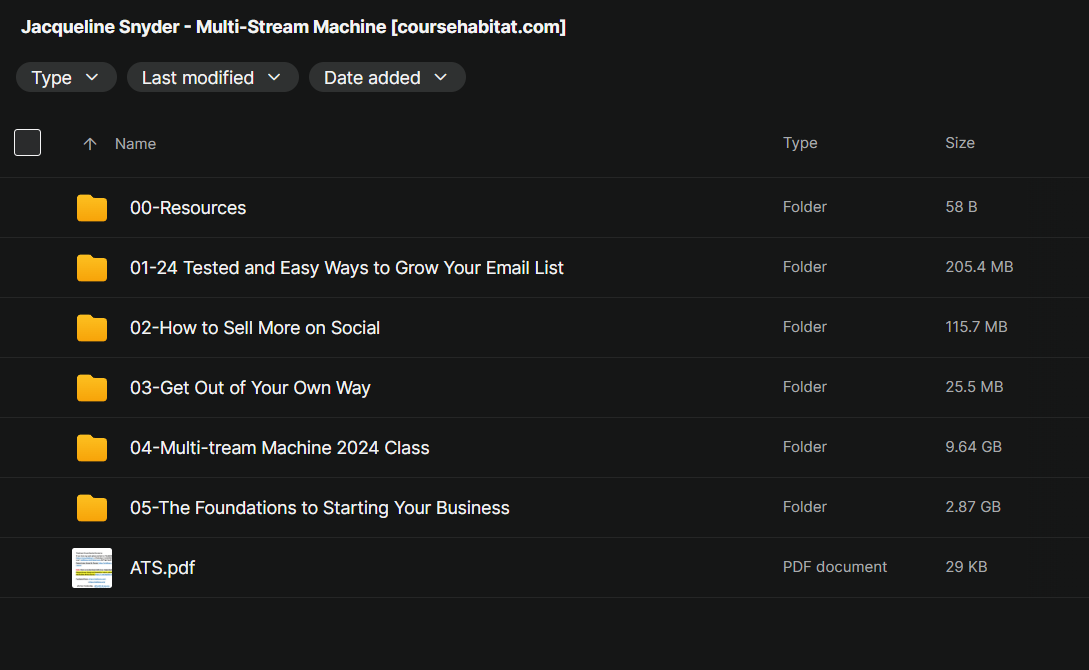
Task: Select the ATS.pdf file name
Action: pyautogui.click(x=163, y=568)
